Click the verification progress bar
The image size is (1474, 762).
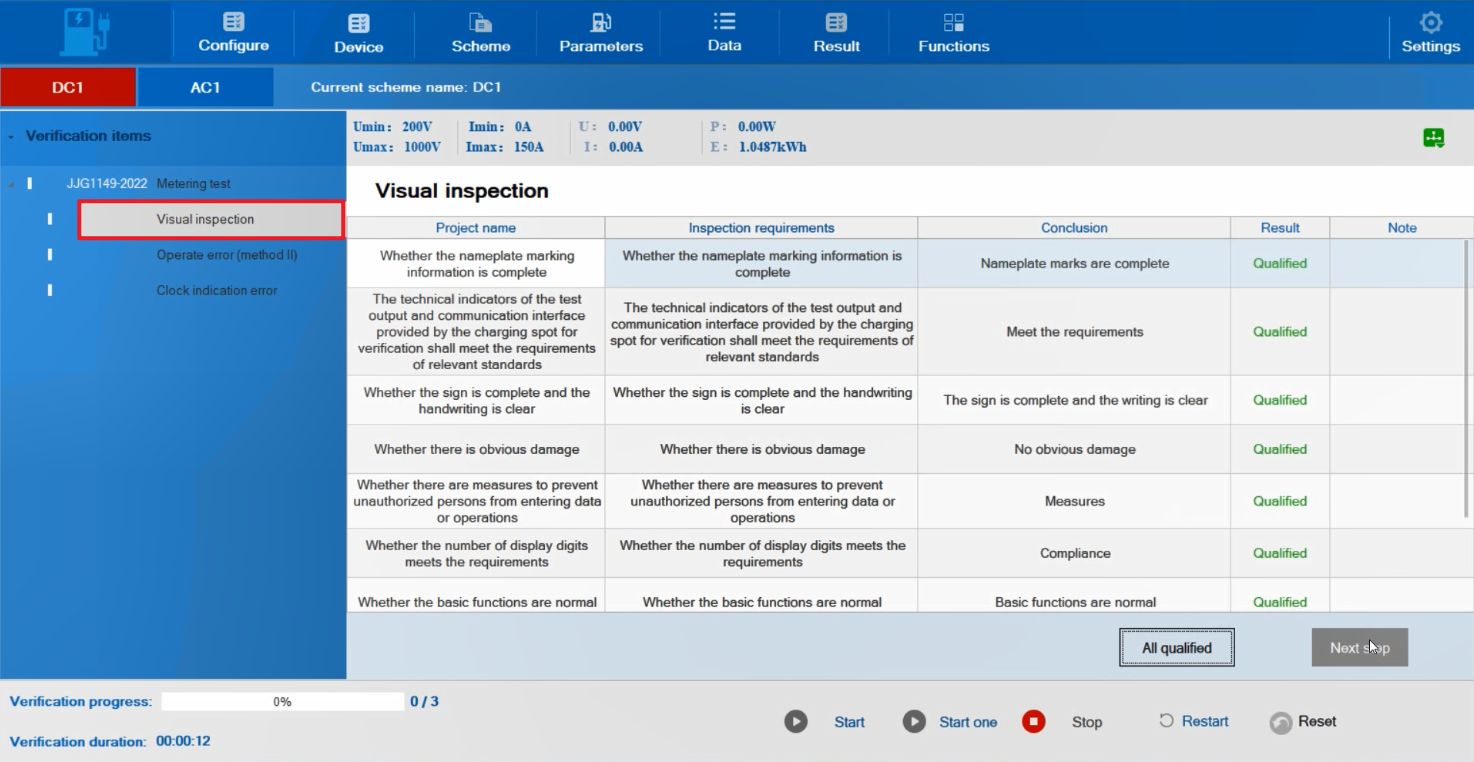point(282,702)
